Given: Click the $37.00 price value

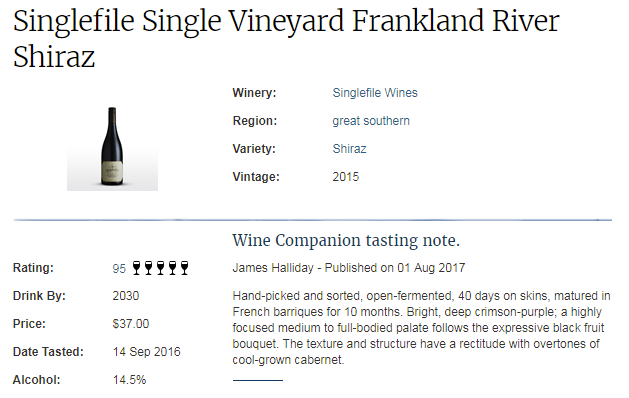Looking at the screenshot, I should click(x=131, y=324).
